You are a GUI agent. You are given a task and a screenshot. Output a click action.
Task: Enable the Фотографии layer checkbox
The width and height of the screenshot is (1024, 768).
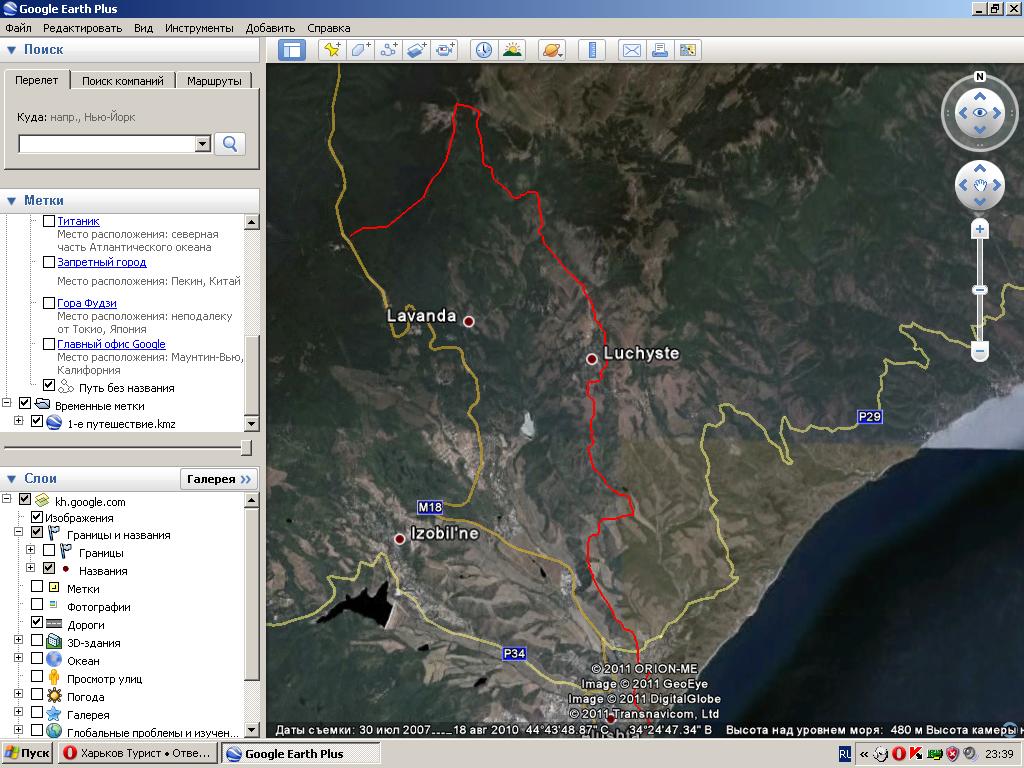37,605
